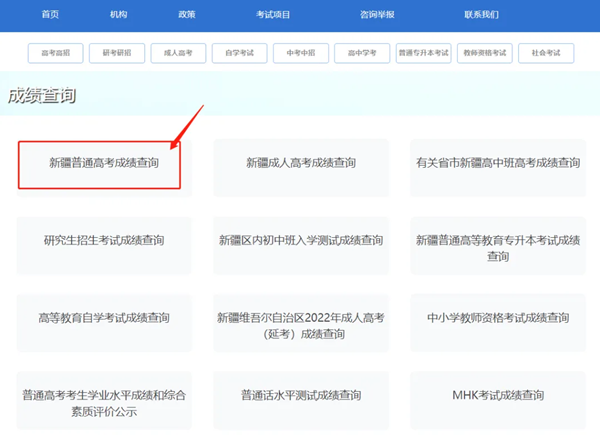Open 新疆普通高考成绩查询 score lookup
The width and height of the screenshot is (600, 435).
point(104,163)
